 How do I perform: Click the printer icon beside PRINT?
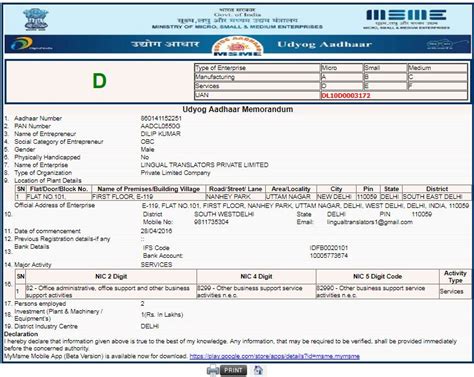[x=213, y=370]
